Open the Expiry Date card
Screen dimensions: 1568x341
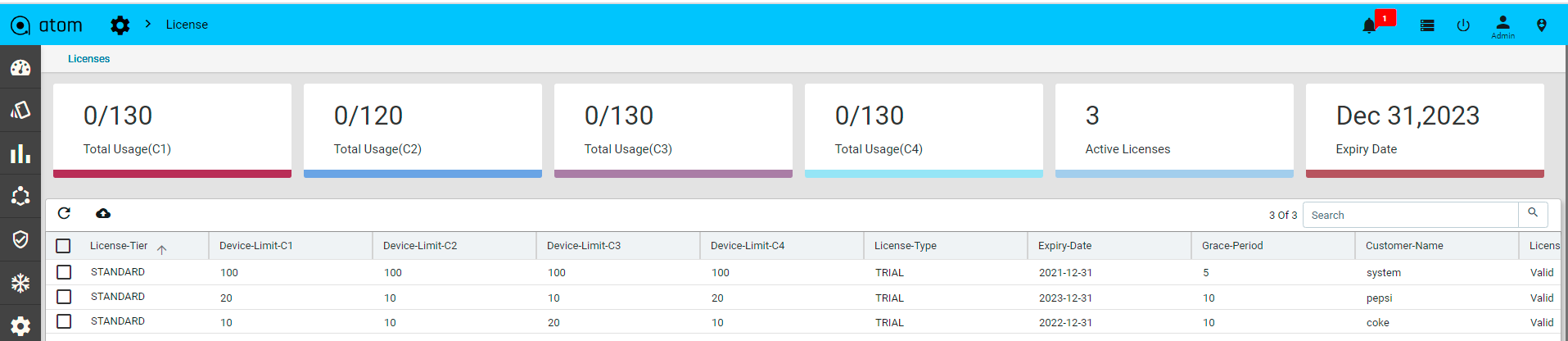tap(1425, 130)
